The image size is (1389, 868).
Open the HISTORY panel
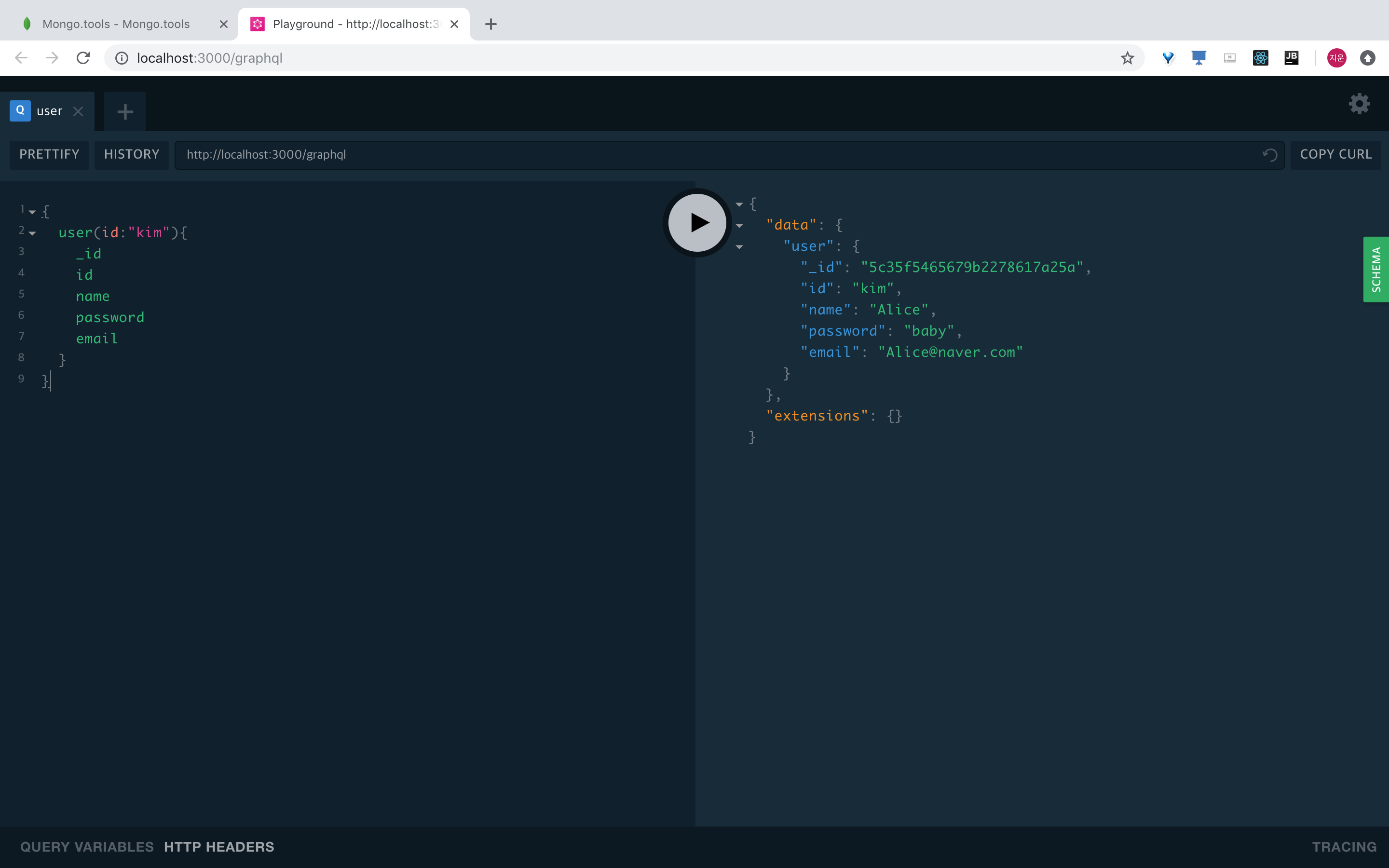pyautogui.click(x=132, y=154)
